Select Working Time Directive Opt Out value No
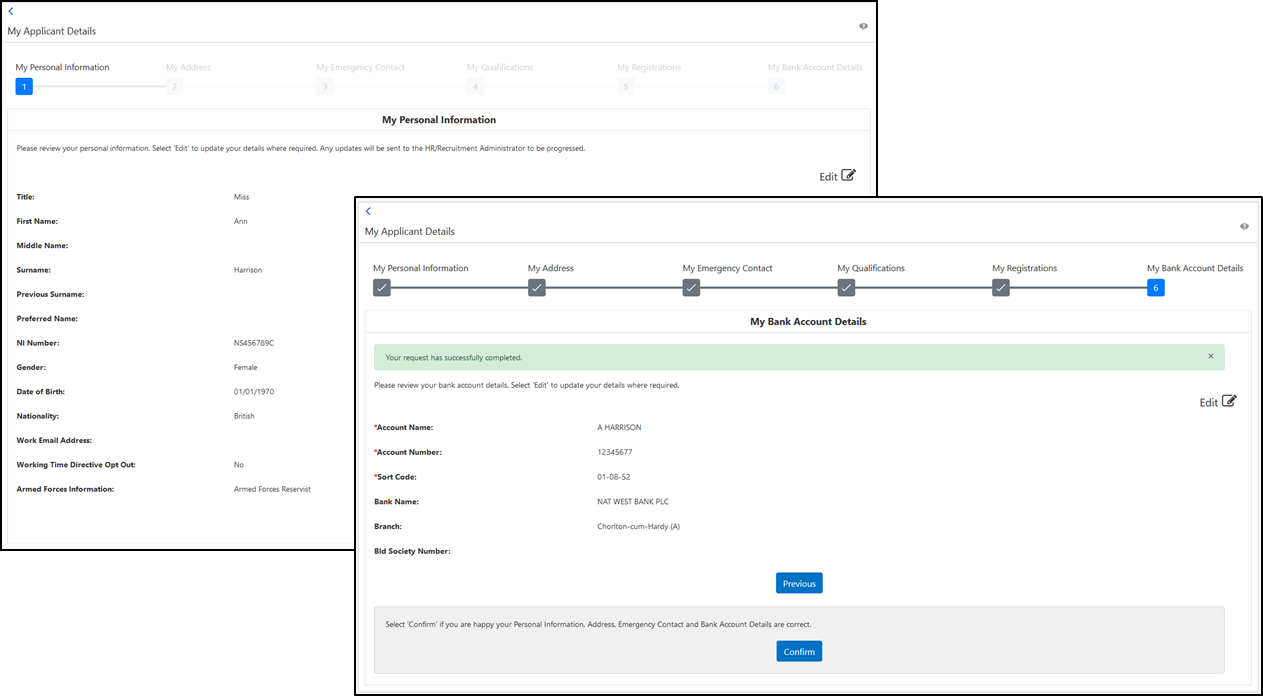This screenshot has width=1263, height=696. [239, 465]
